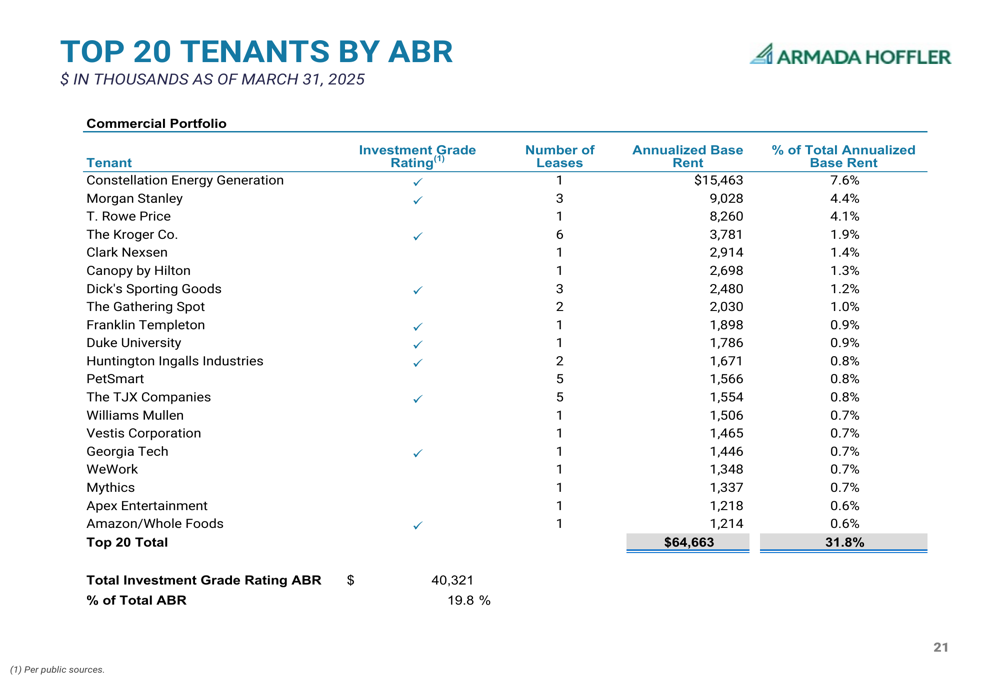Select the tenant name 'PetSmart'

pos(115,379)
